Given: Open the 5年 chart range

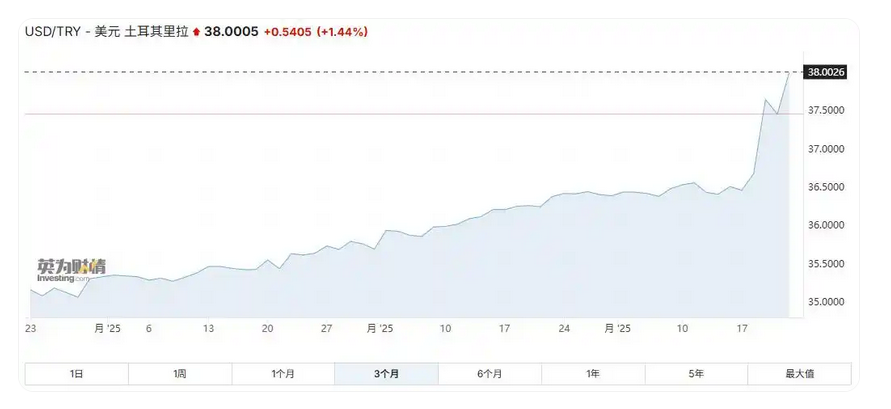Looking at the screenshot, I should coord(696,373).
